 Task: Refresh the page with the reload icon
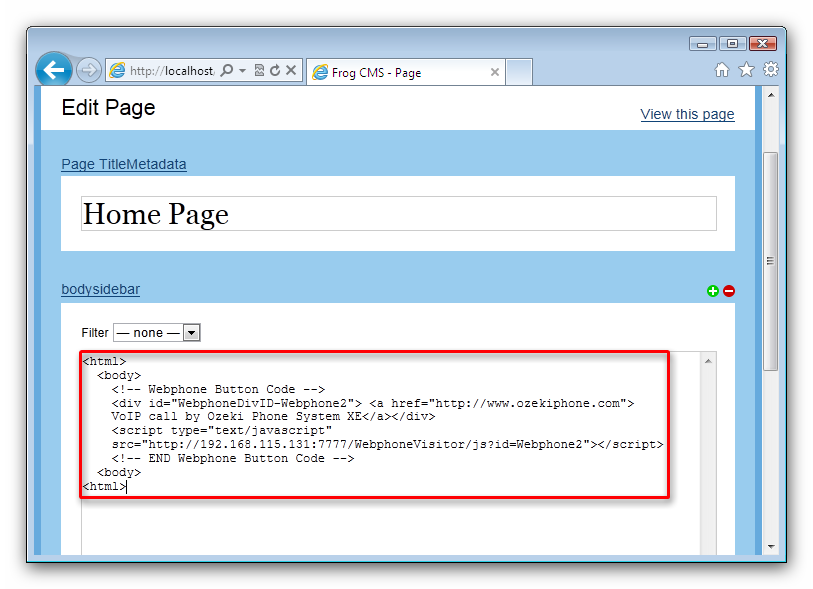(x=275, y=71)
